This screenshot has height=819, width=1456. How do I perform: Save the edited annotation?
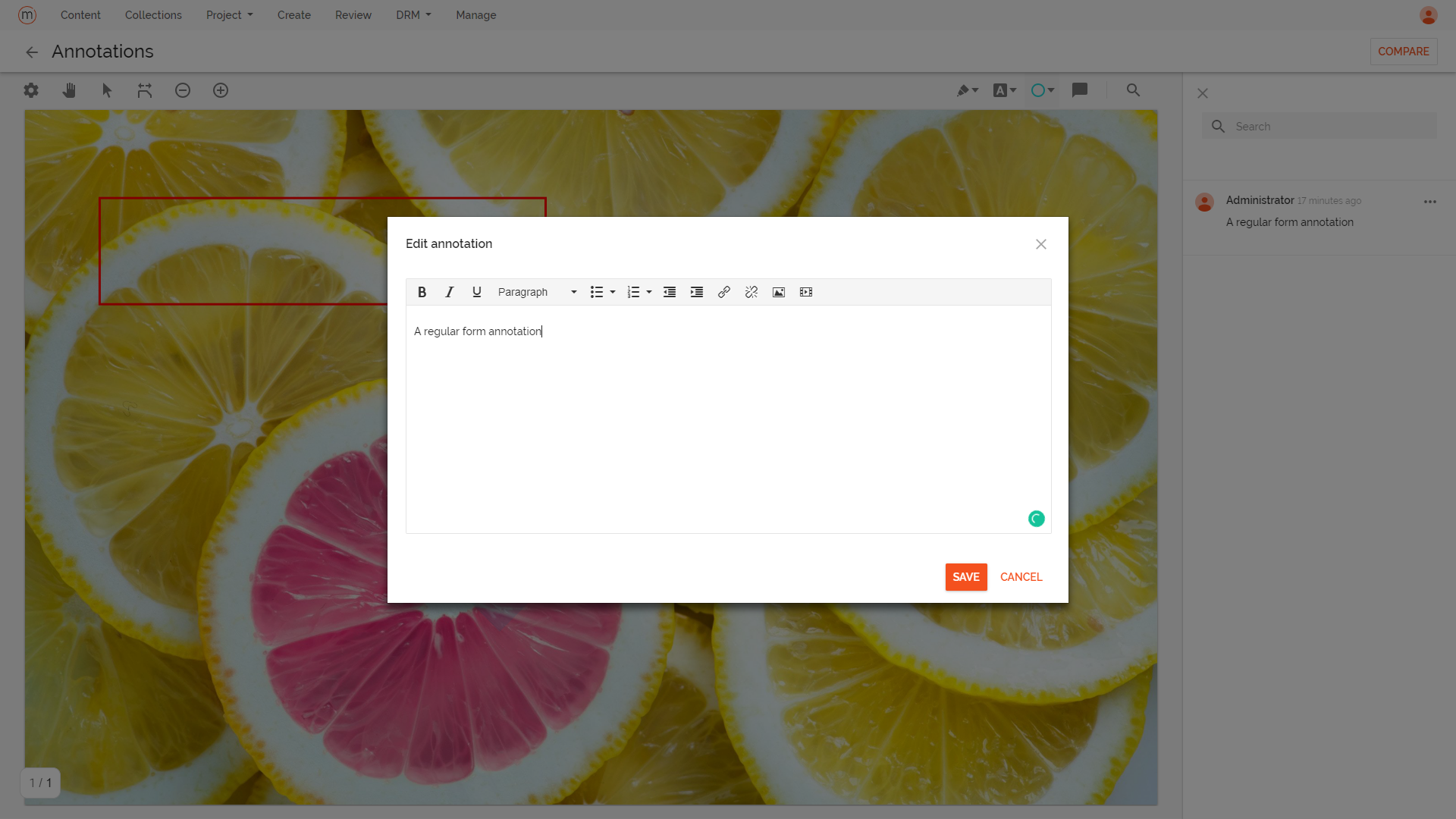click(965, 576)
